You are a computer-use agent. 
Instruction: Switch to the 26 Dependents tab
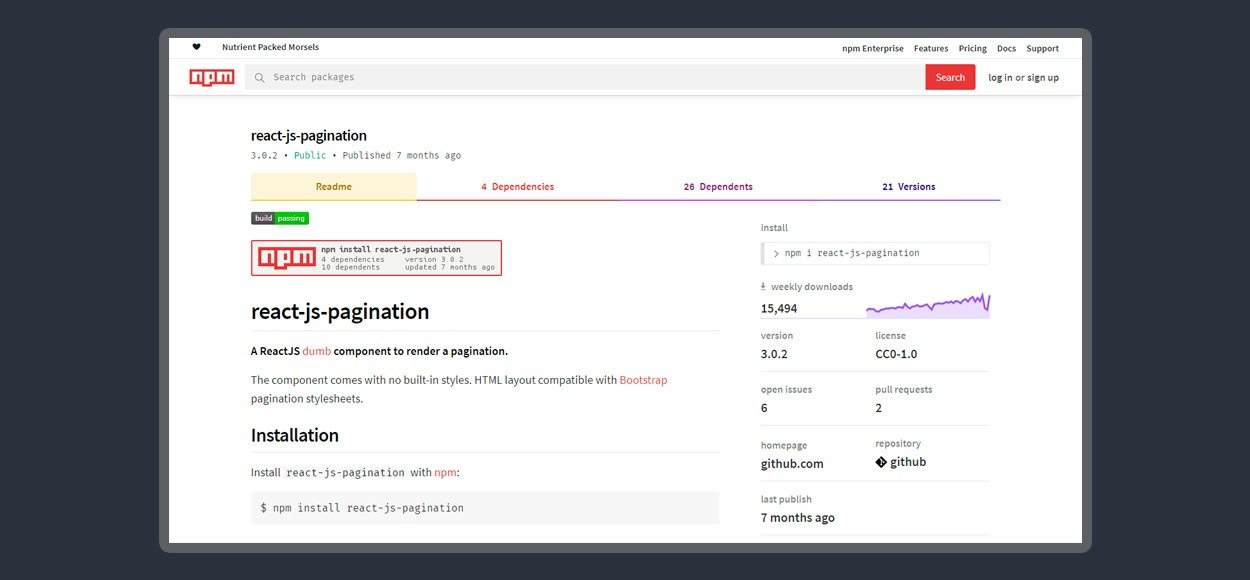point(718,187)
